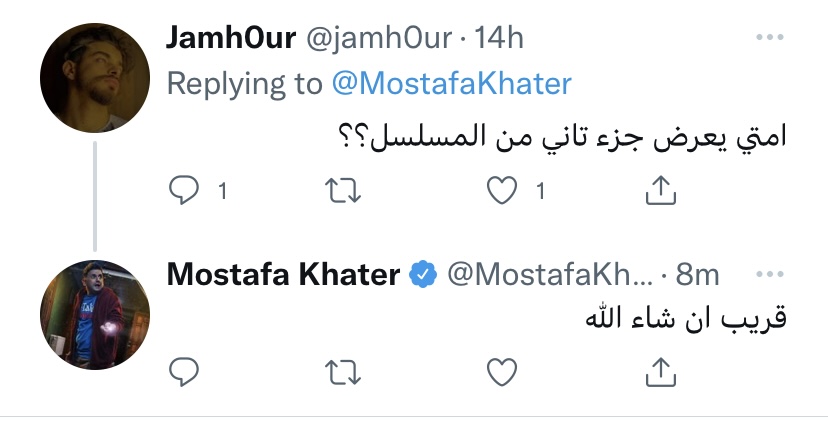
Task: Open the 8m timestamp of Mostafa's reply
Action: click(x=697, y=274)
